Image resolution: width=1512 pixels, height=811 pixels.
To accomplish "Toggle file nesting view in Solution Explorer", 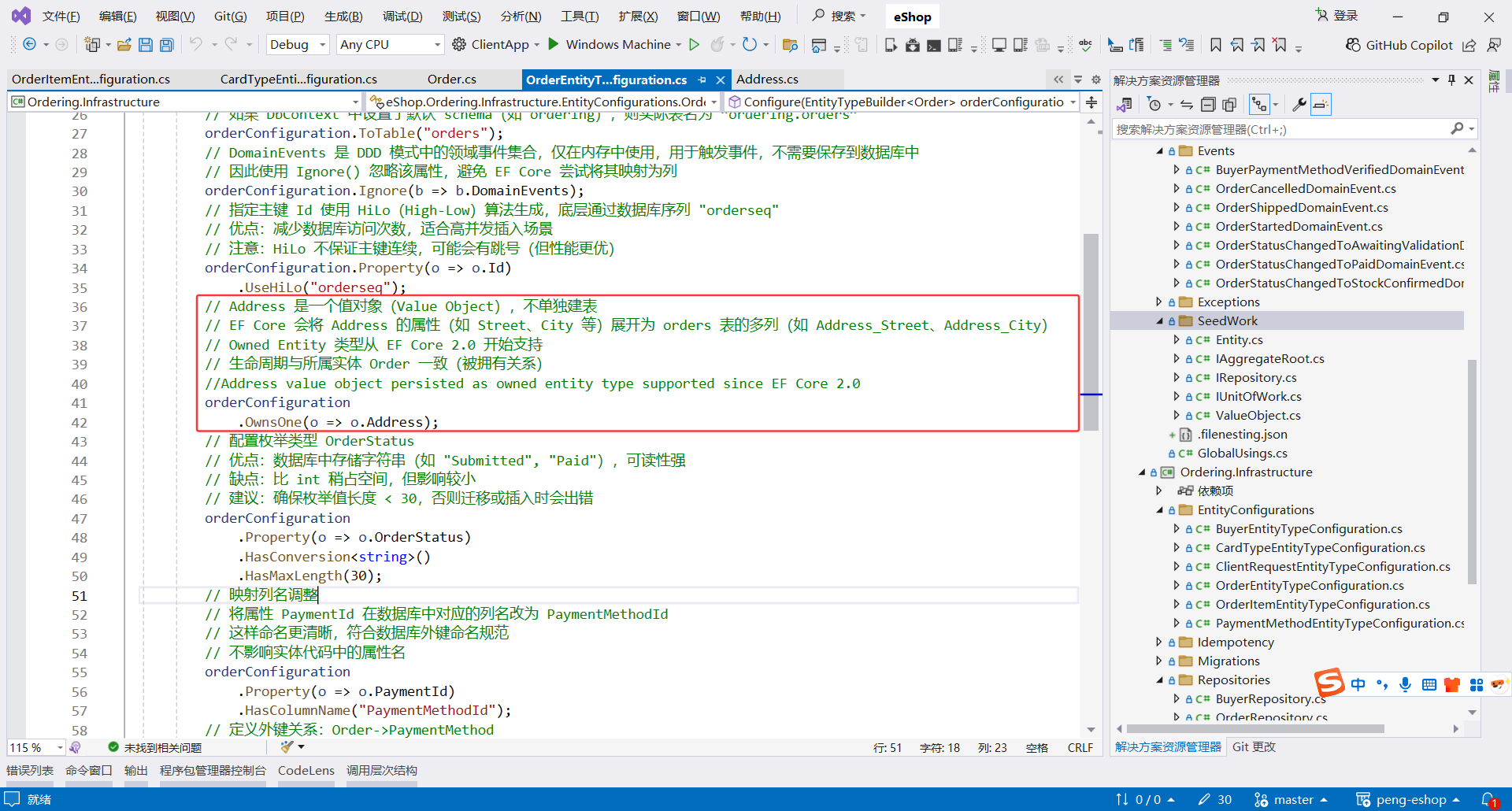I will coord(1260,104).
